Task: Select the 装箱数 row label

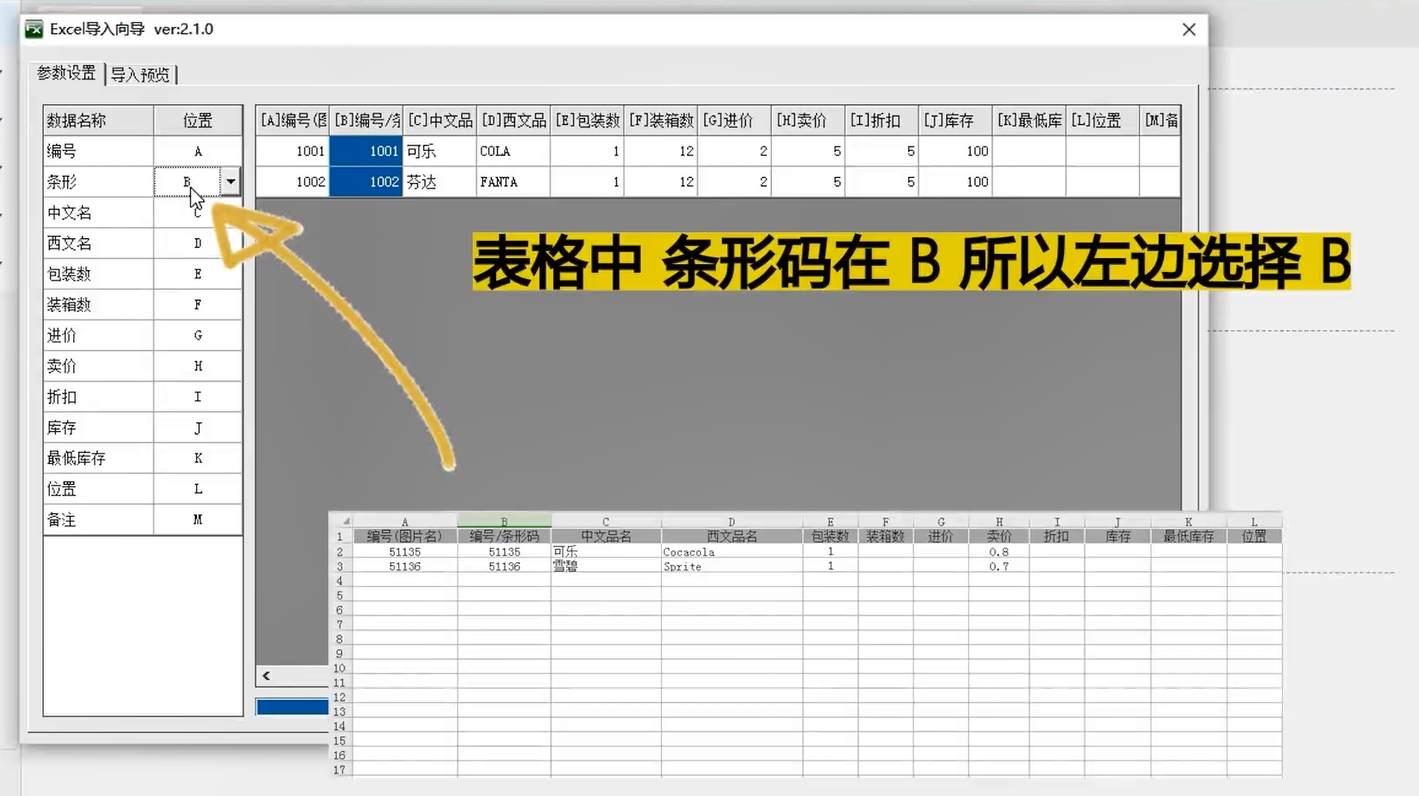Action: click(x=99, y=305)
